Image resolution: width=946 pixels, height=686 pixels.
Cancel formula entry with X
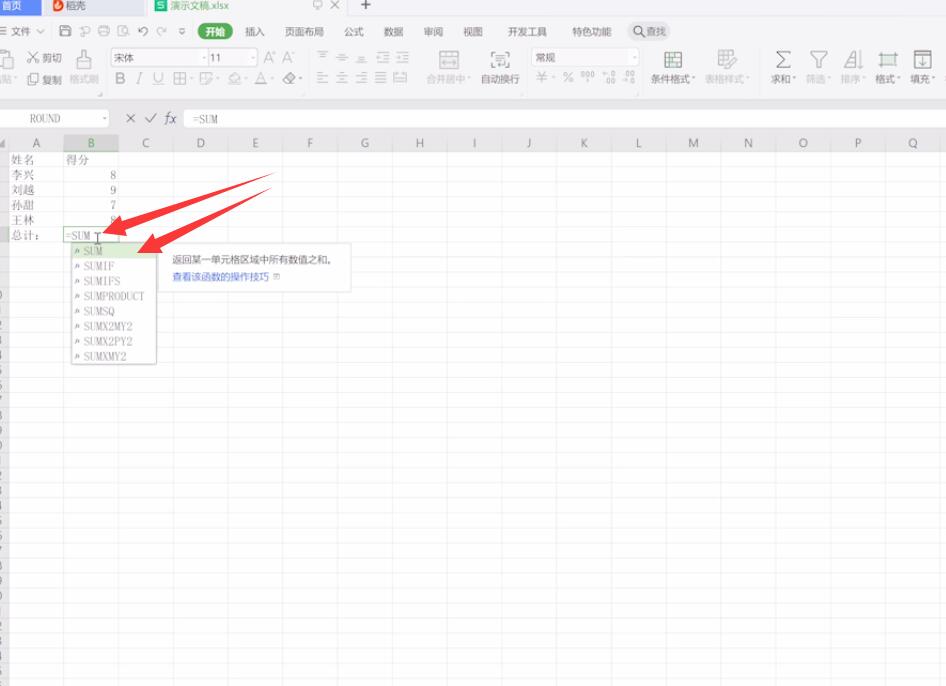click(x=130, y=118)
